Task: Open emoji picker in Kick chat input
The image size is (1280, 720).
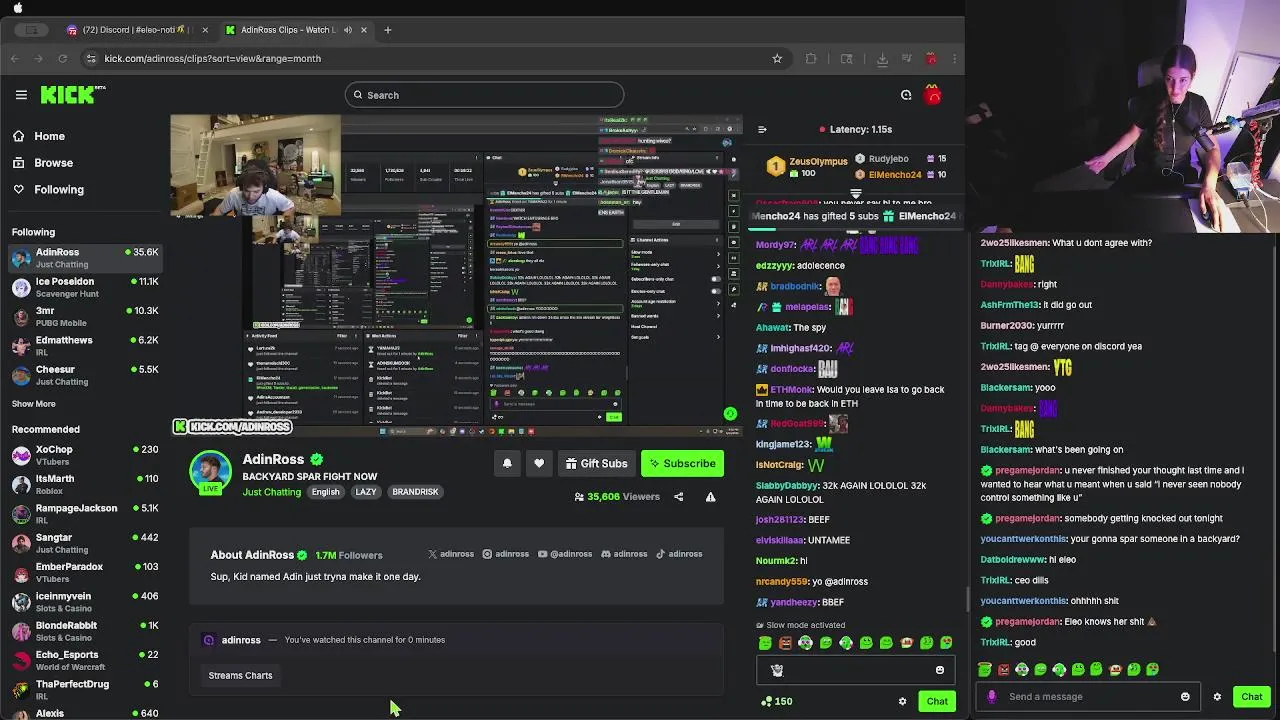Action: point(939,670)
